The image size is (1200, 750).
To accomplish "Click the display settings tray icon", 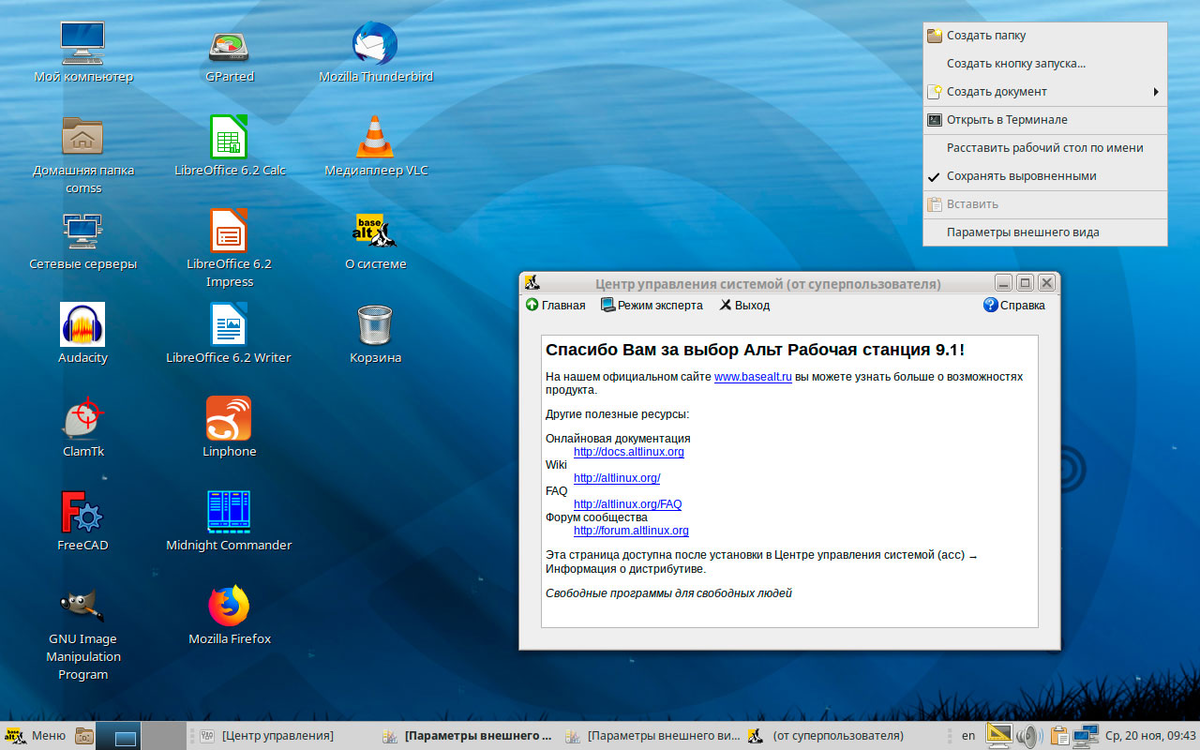I will click(998, 736).
